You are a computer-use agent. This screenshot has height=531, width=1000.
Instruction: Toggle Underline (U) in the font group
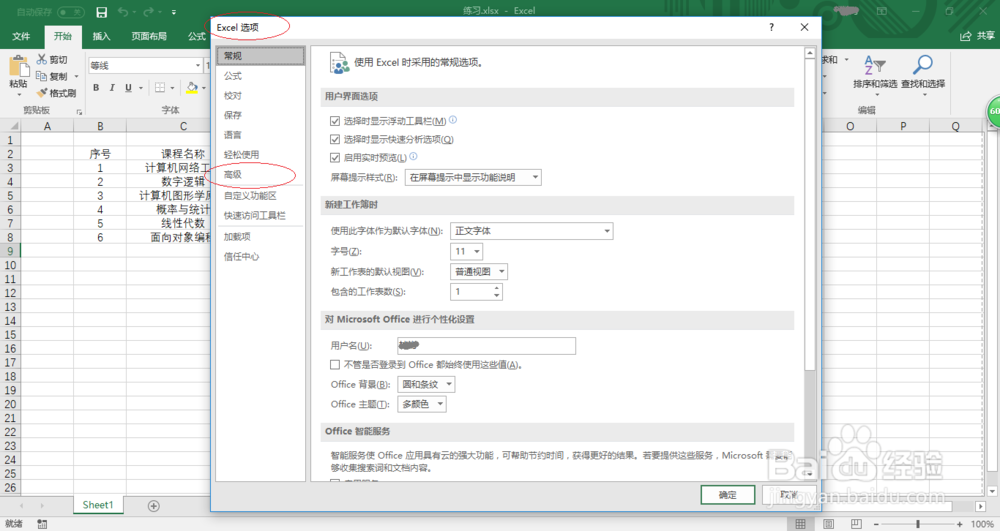[128, 87]
